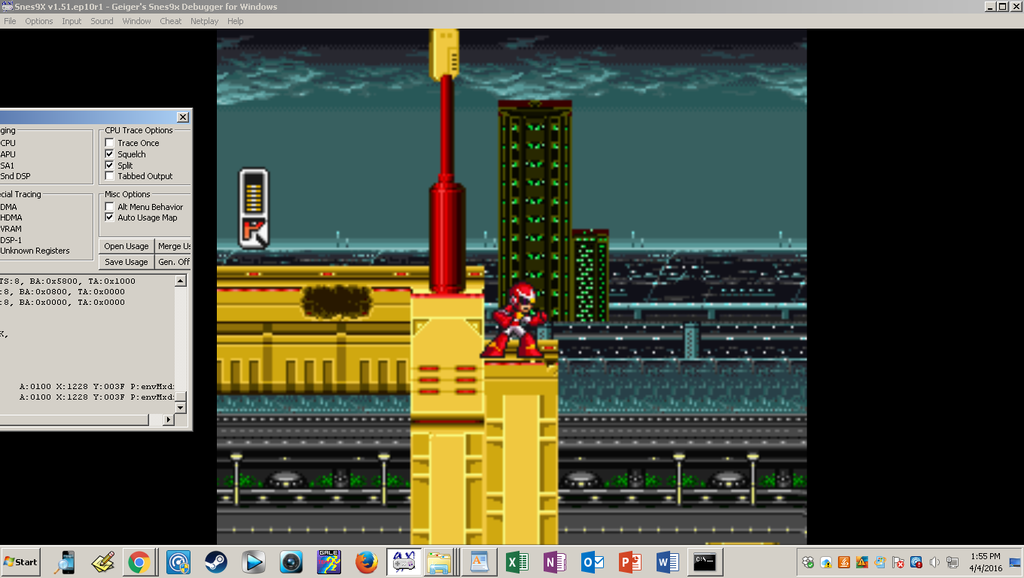Launch Outlook from the taskbar
1024x578 pixels.
pos(592,562)
